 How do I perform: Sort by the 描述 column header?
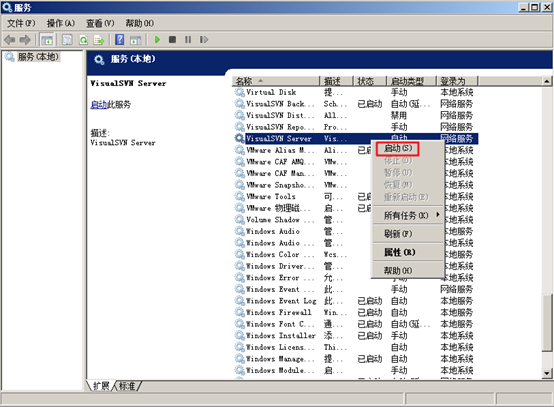coord(336,81)
